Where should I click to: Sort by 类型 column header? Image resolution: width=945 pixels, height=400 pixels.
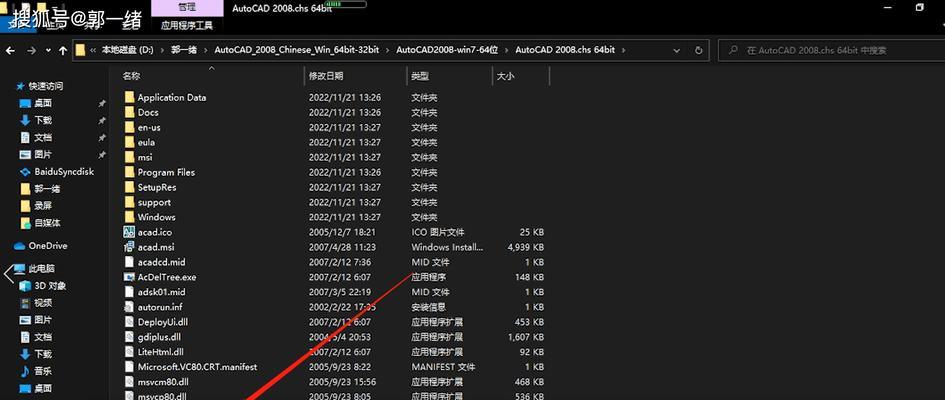[x=420, y=76]
